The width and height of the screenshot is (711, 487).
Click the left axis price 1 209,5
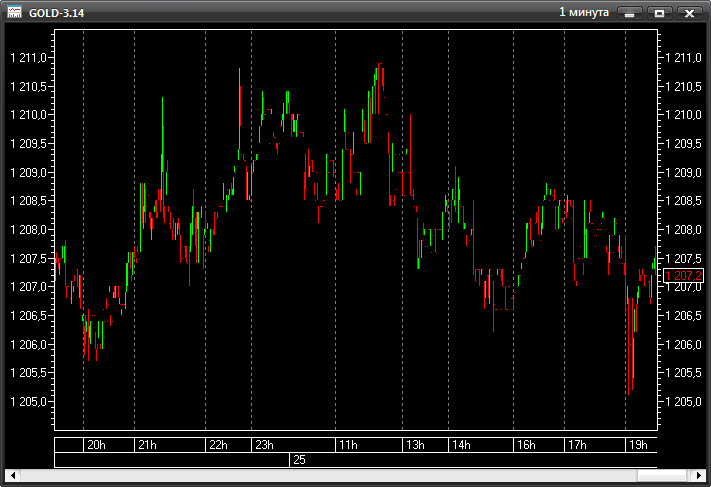coord(29,144)
